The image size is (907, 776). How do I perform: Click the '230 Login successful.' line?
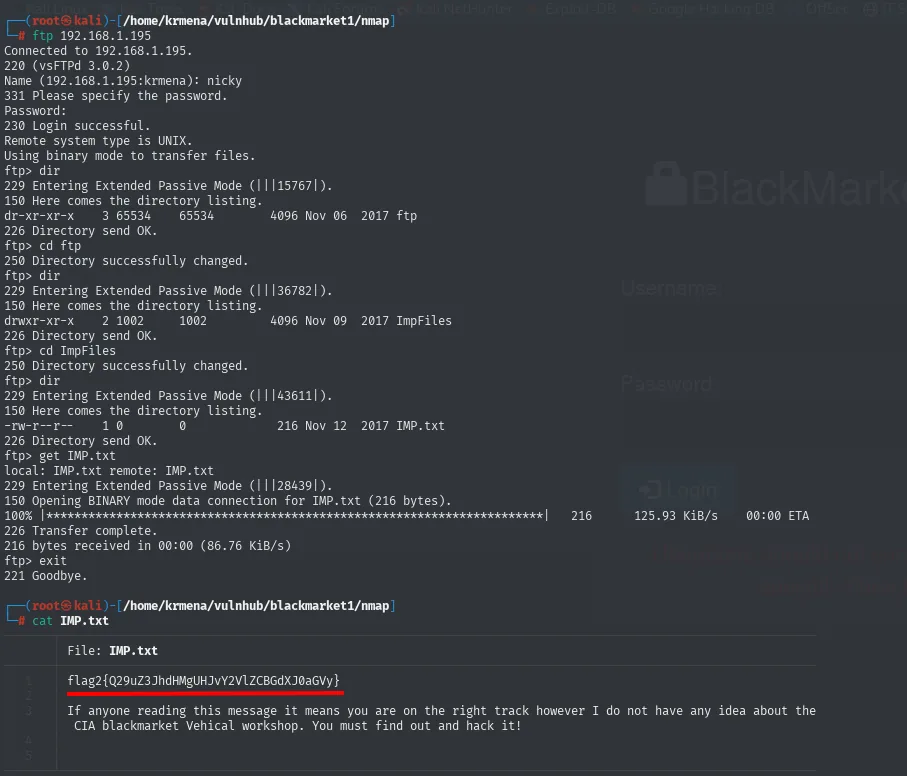tap(77, 126)
